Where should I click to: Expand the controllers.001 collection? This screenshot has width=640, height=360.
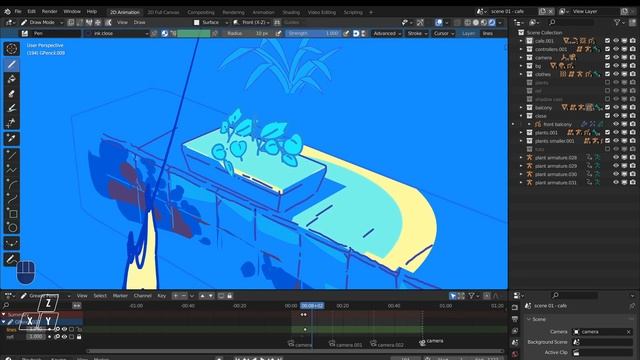(521, 49)
